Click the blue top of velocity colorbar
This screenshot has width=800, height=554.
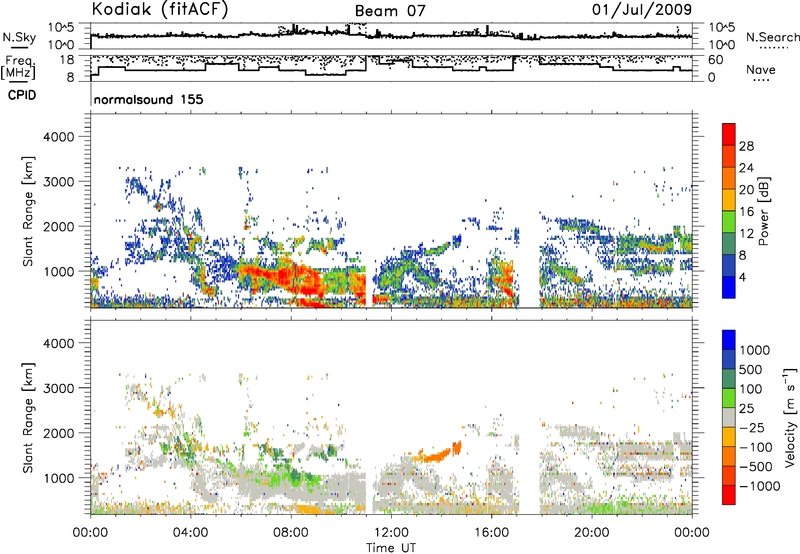(729, 339)
